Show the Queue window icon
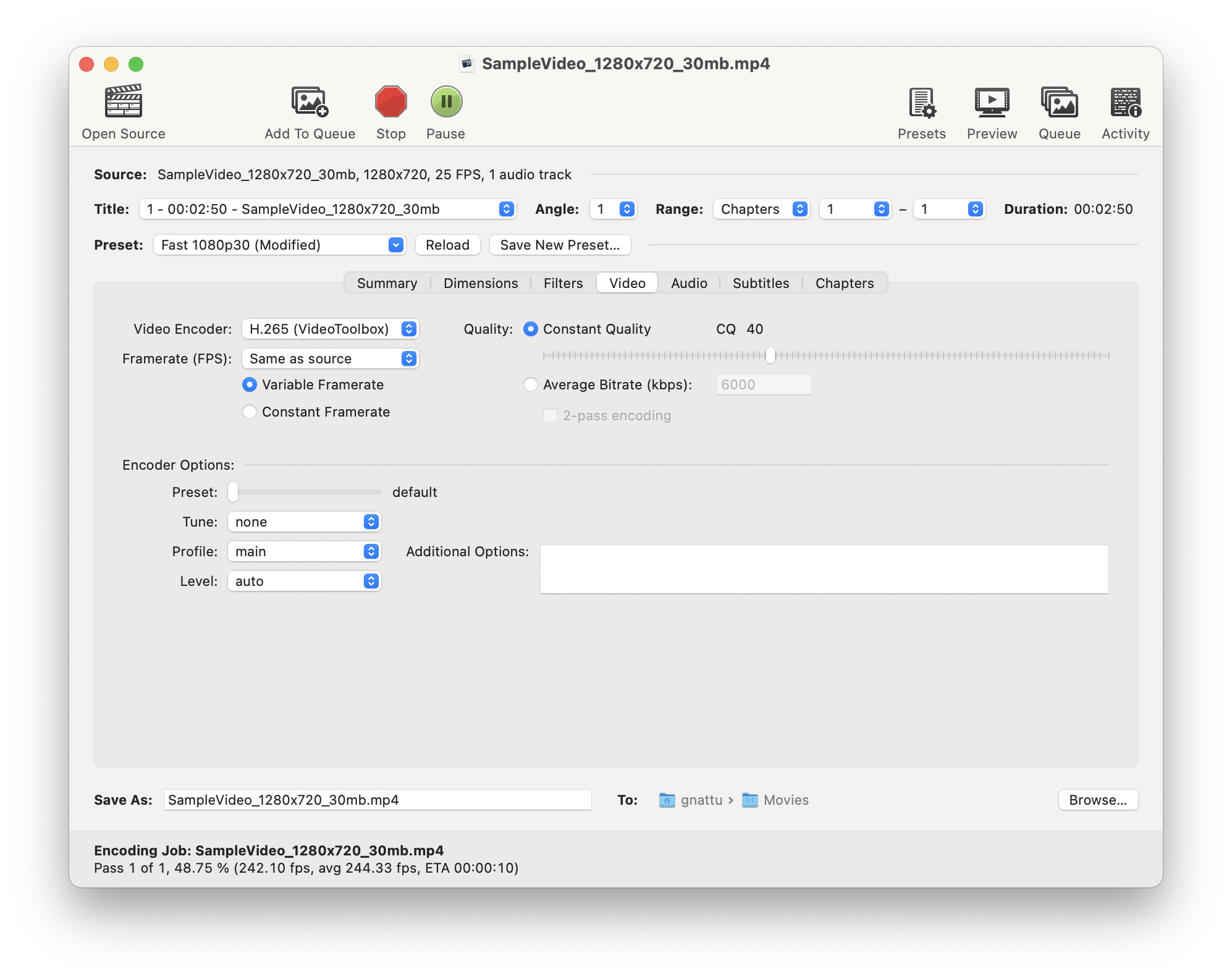The image size is (1232, 979). click(x=1060, y=102)
